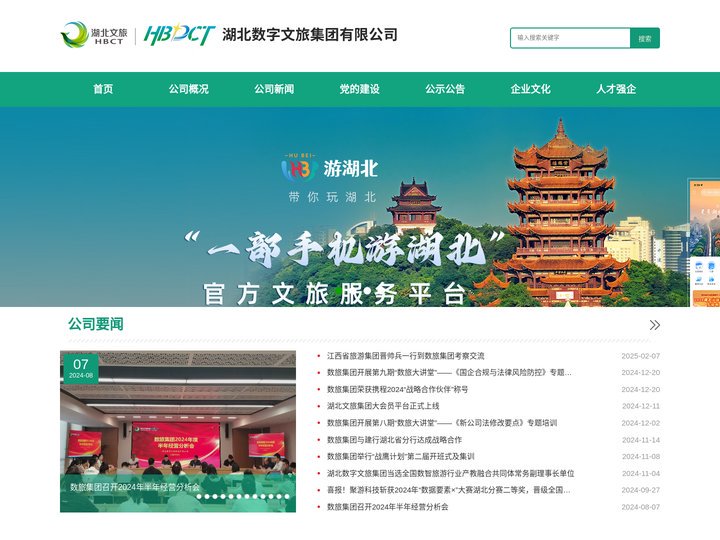Click date 2025-02-07 in news list
720x540 pixels.
[641, 356]
